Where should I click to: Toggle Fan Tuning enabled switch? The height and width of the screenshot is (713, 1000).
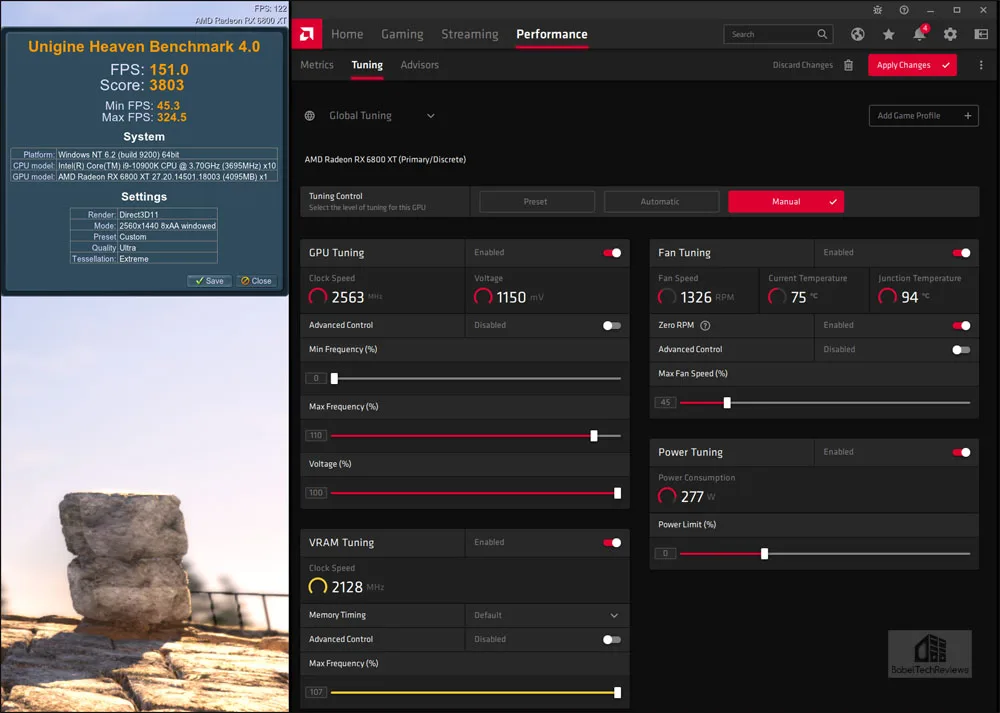[x=962, y=253]
